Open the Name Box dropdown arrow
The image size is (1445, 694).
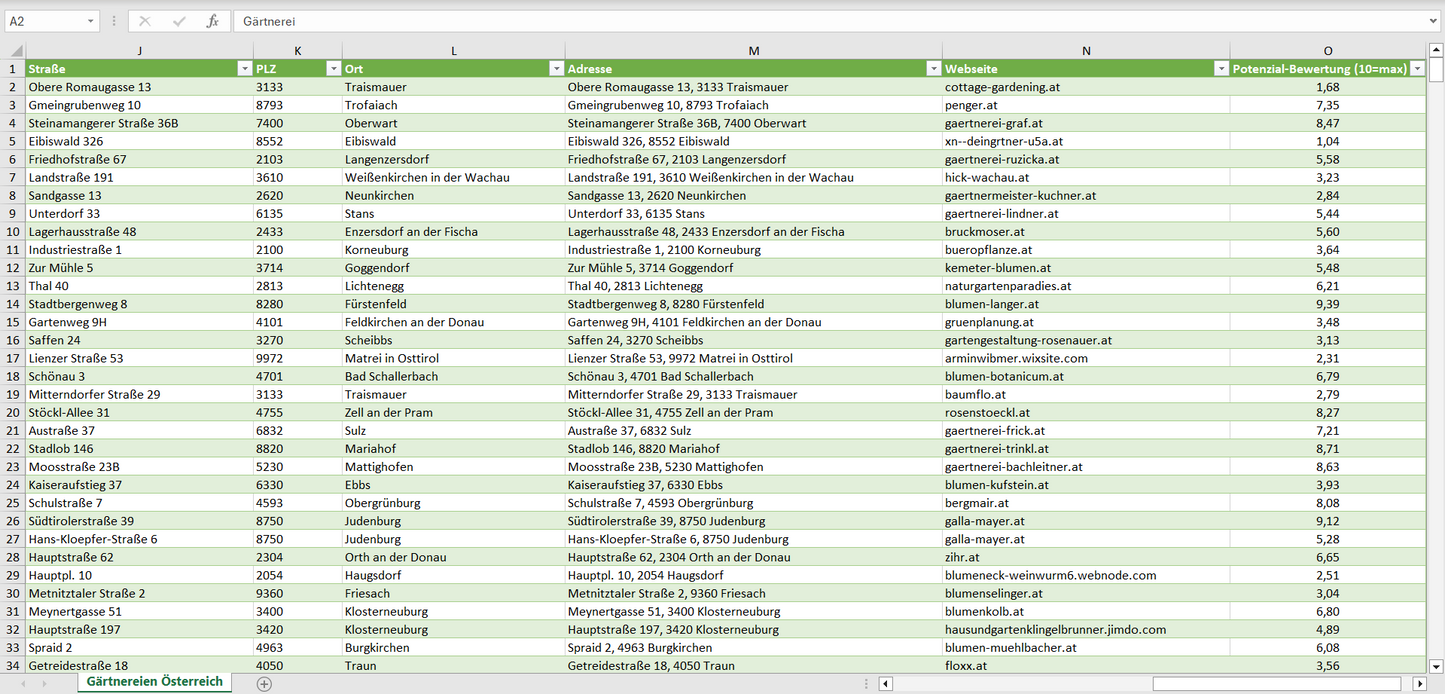[x=91, y=21]
